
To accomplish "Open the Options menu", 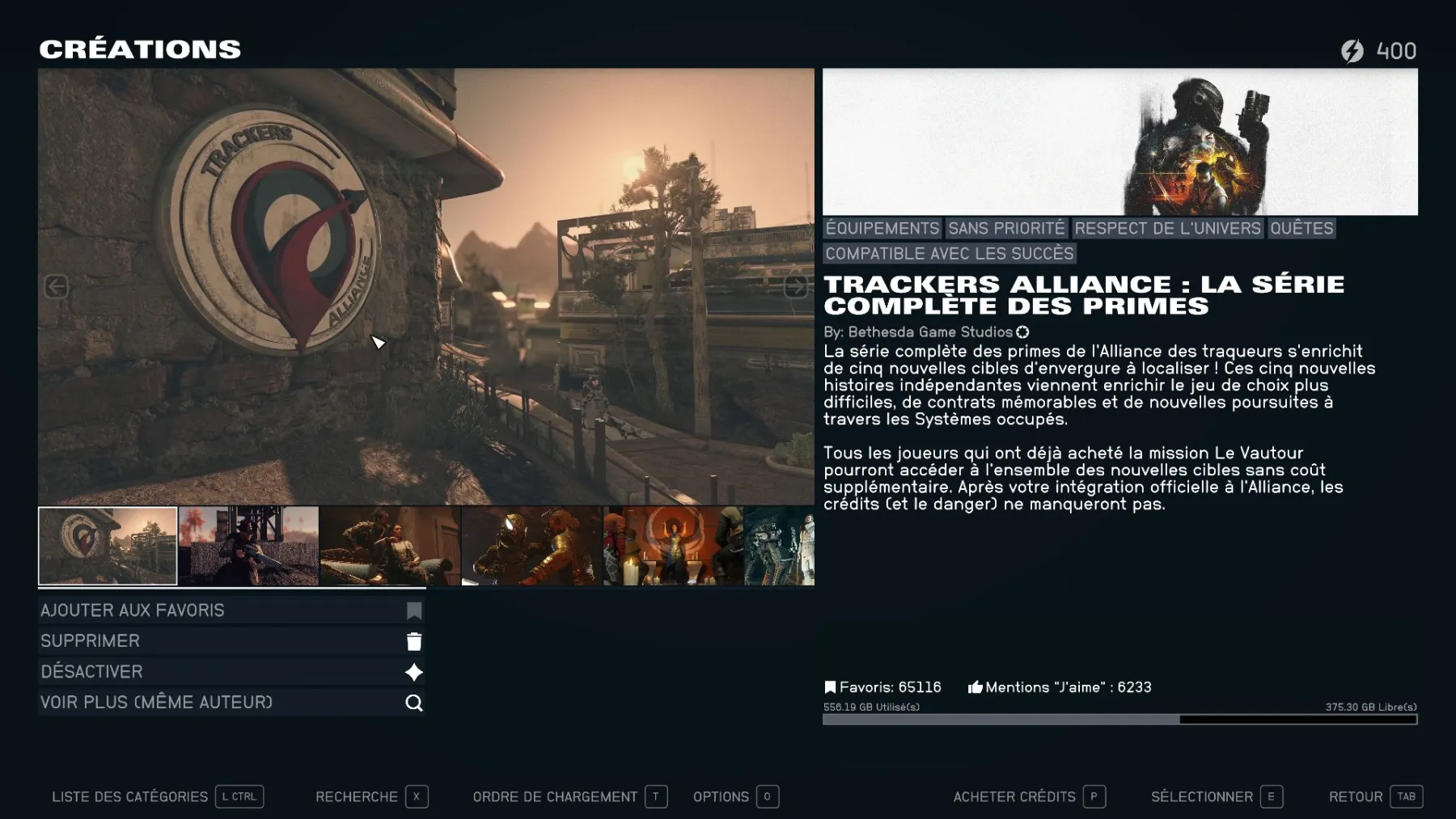I will click(x=721, y=796).
